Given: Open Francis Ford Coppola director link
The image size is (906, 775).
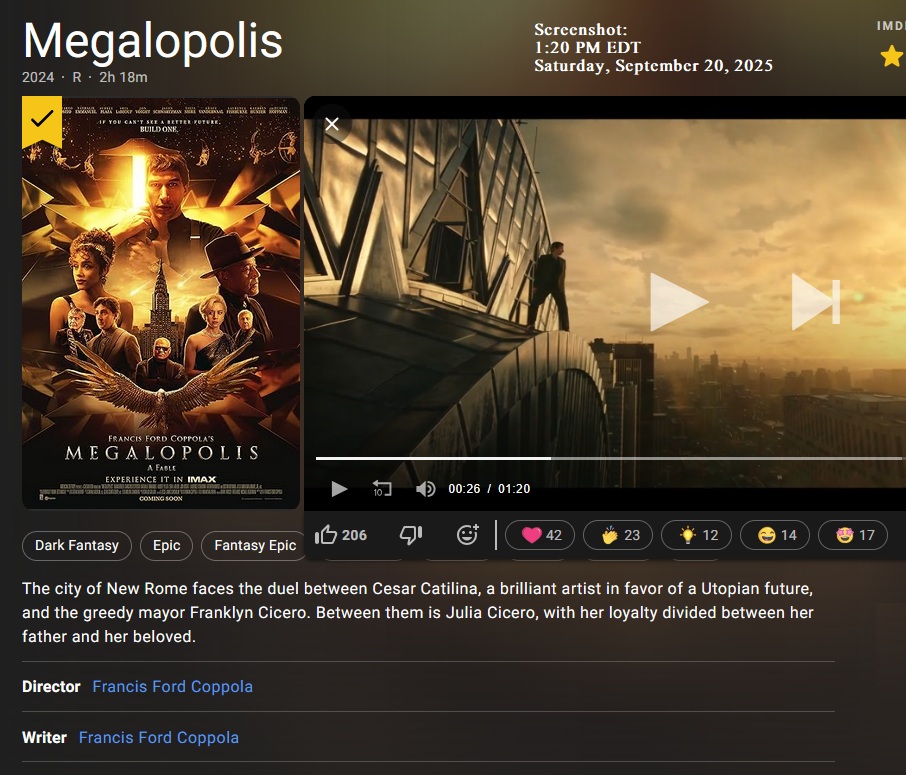Looking at the screenshot, I should (172, 687).
